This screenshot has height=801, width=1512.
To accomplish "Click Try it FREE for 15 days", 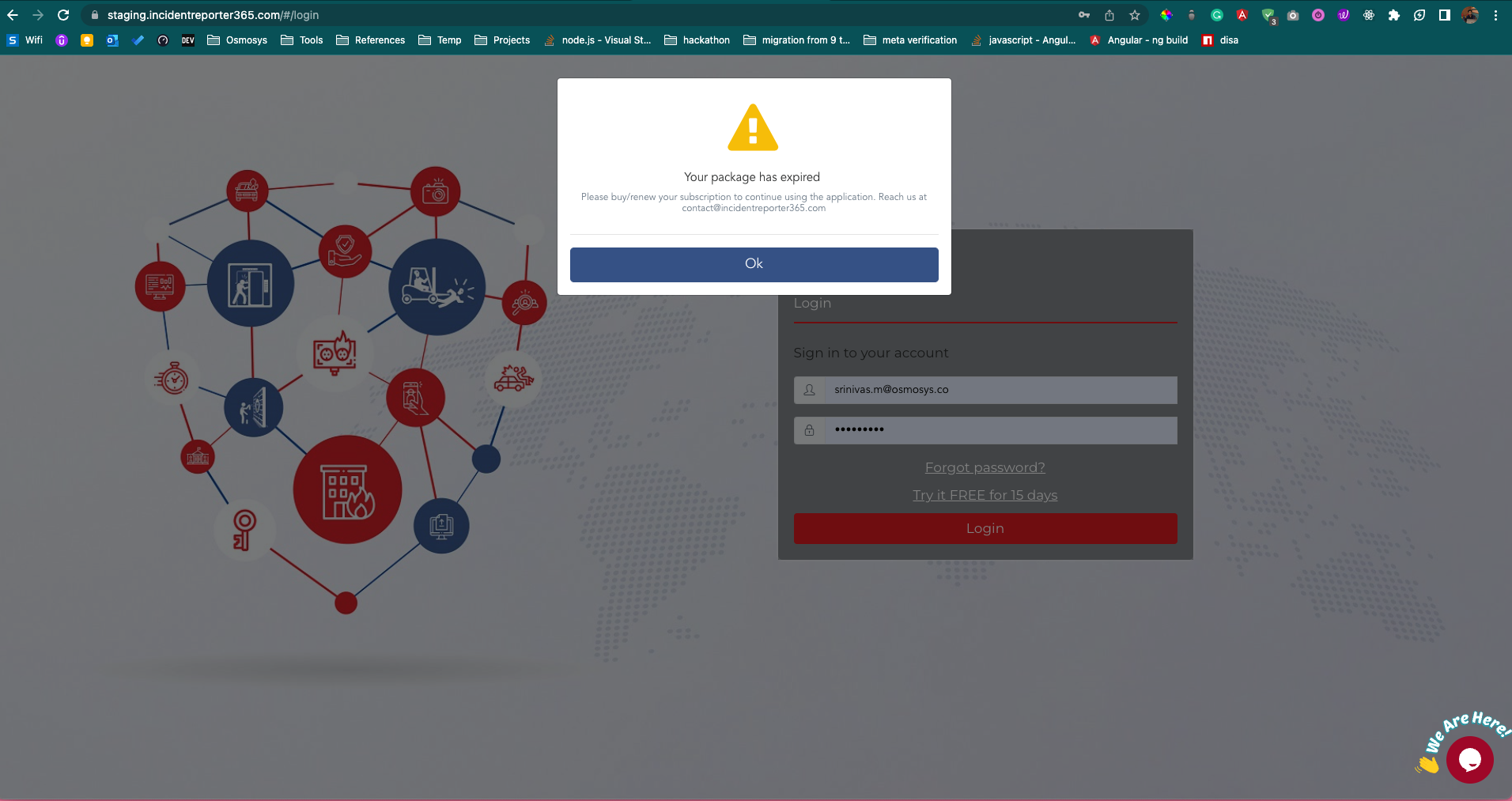I will (x=985, y=495).
